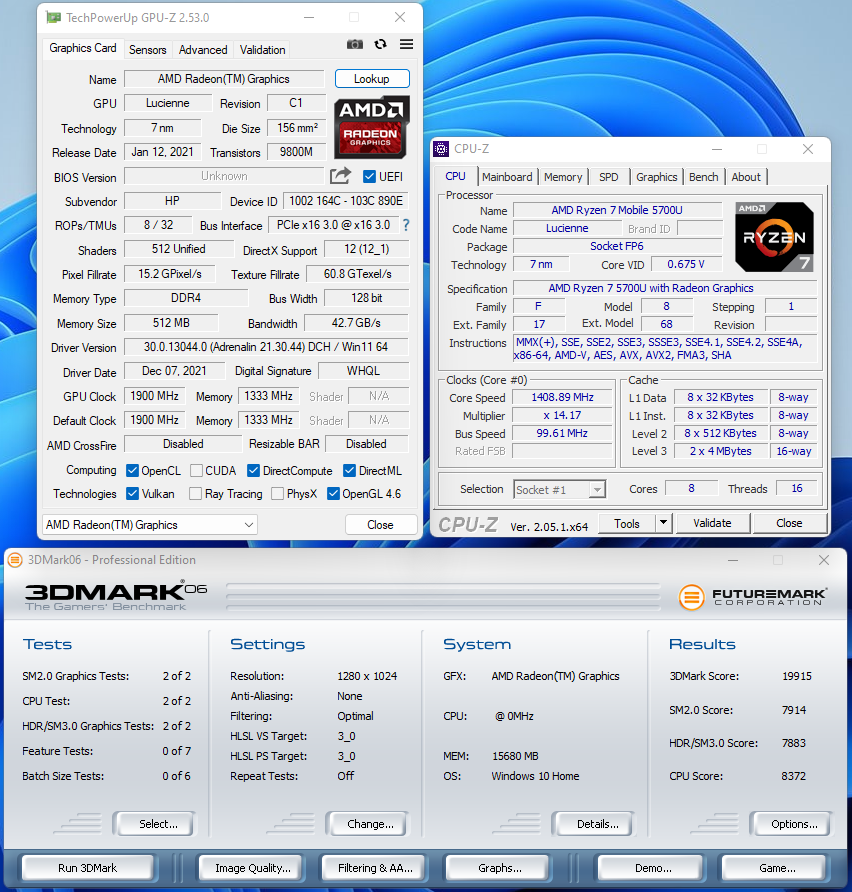Toggle the Vulkan checkbox

(x=133, y=493)
